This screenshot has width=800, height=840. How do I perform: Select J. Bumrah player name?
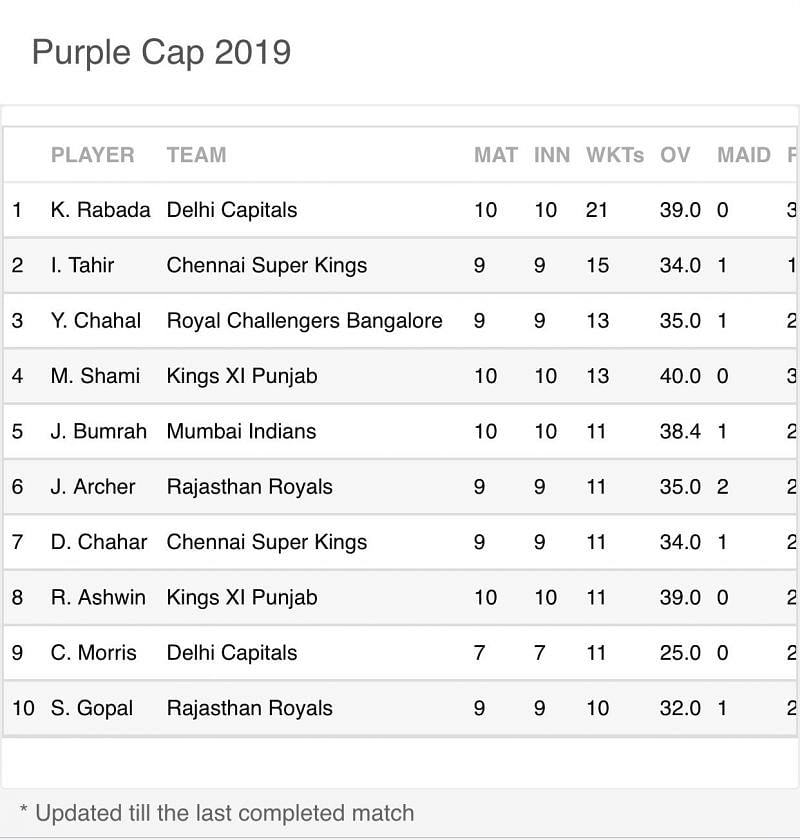tap(98, 431)
